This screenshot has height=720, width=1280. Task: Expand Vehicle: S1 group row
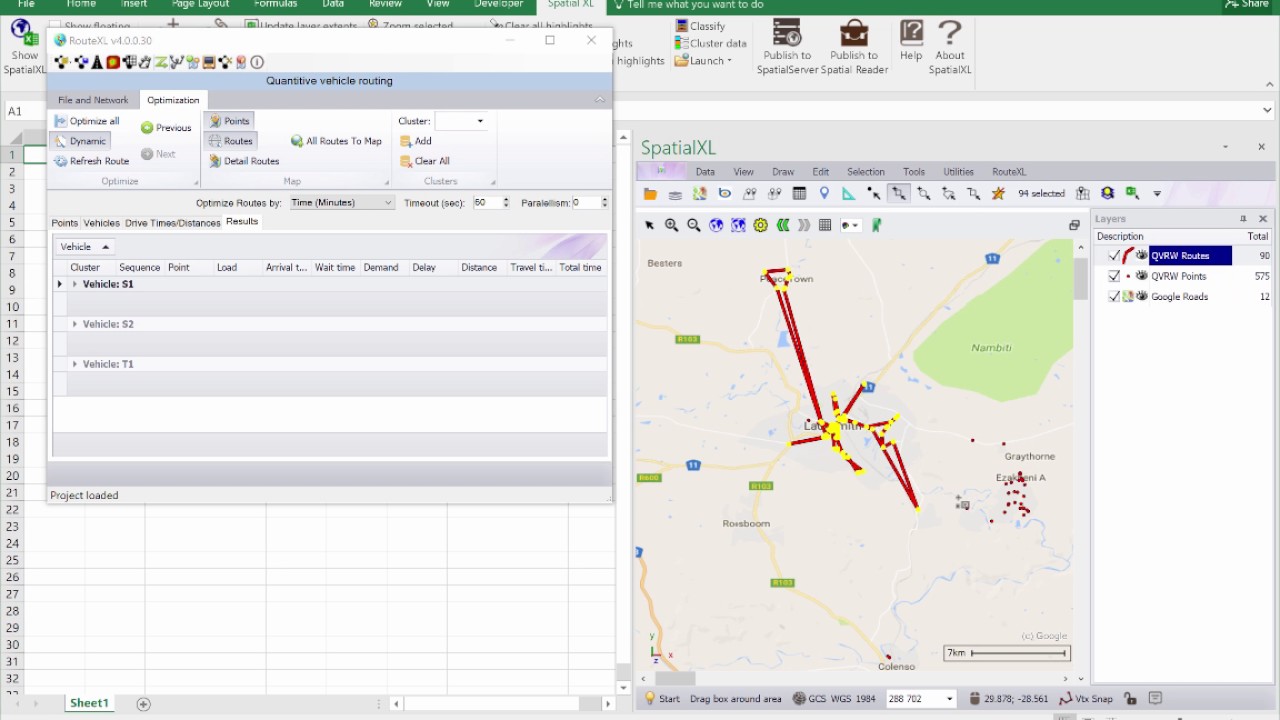pos(75,284)
